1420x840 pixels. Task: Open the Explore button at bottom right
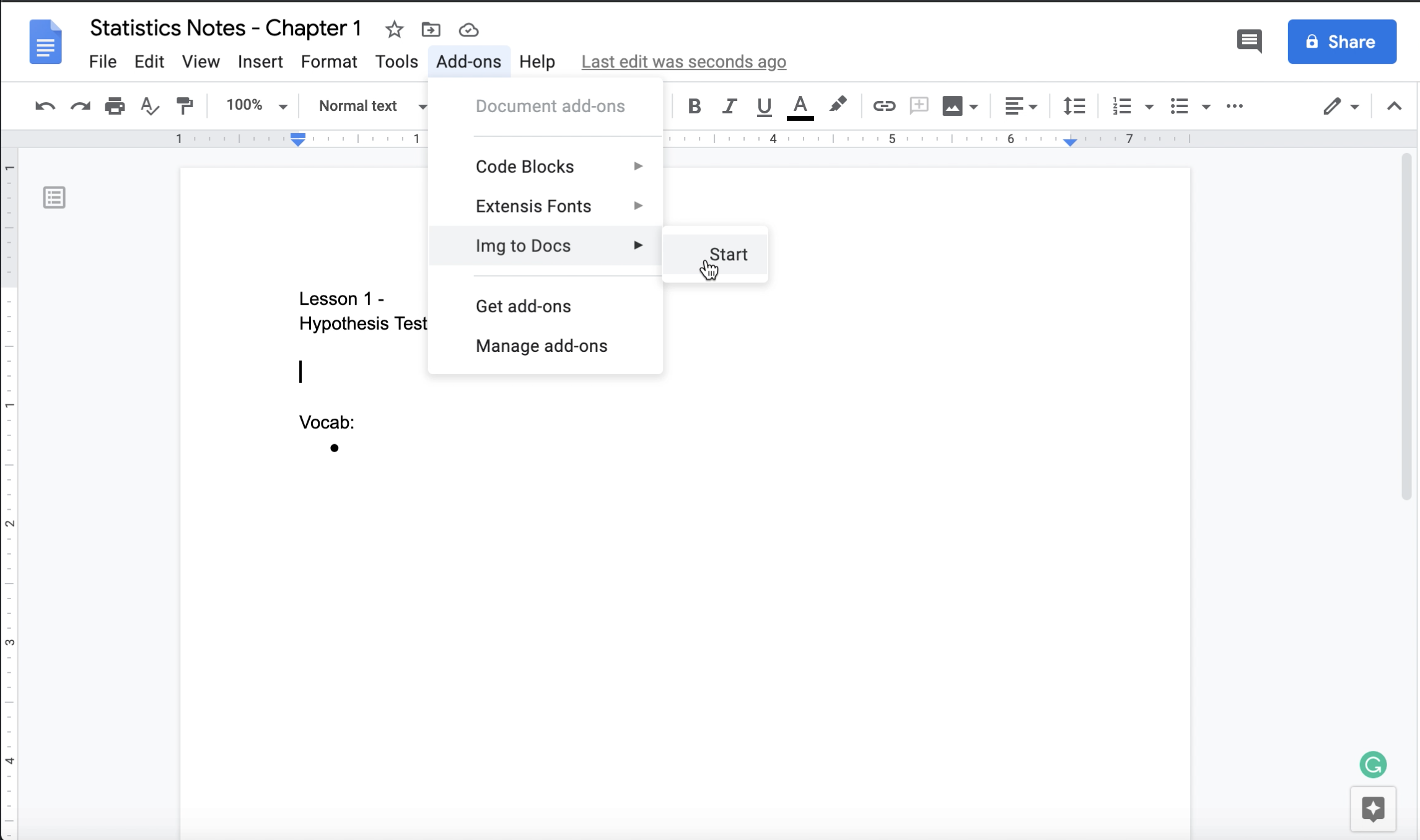pos(1373,808)
